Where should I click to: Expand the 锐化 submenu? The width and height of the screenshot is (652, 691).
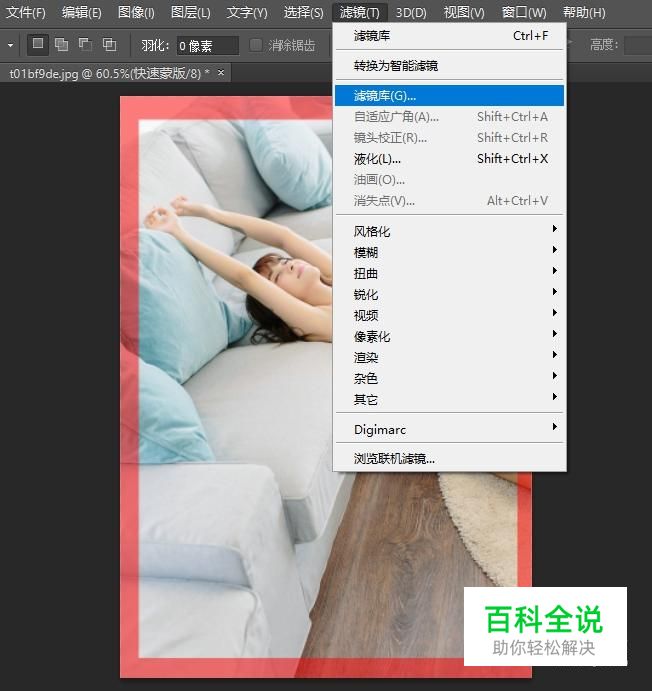click(x=449, y=294)
